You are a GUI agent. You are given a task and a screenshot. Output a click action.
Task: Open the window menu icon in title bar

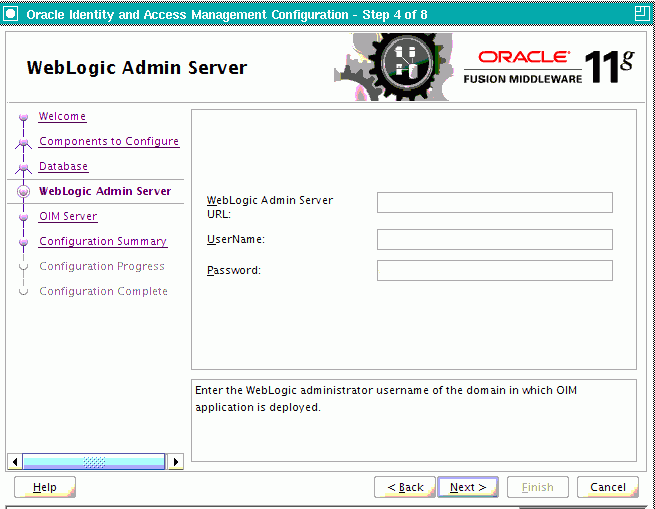[10, 14]
